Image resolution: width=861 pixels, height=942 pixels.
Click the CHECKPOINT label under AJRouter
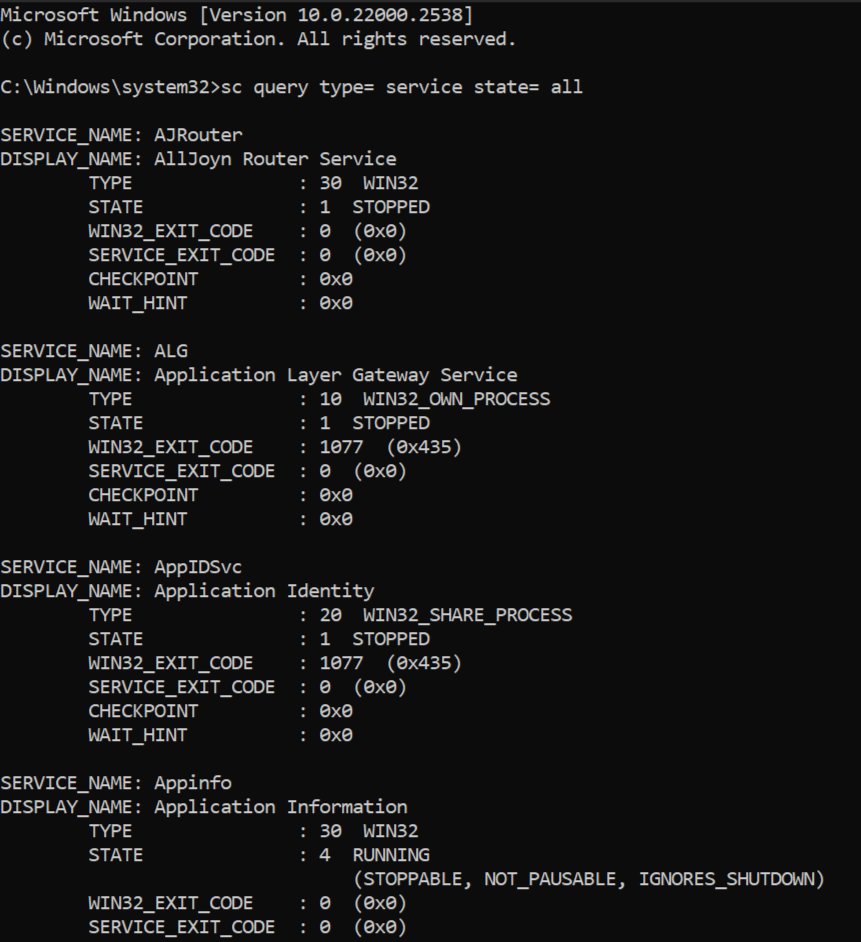tap(143, 279)
